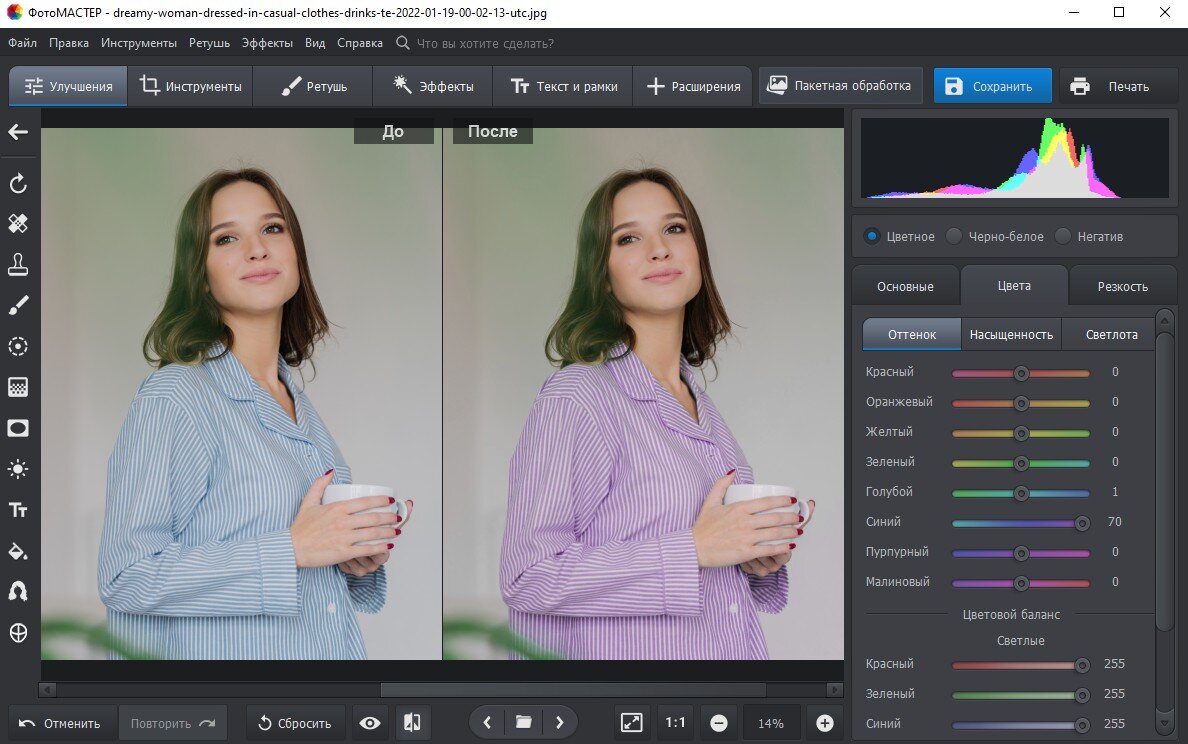Click the search magnifier icon in menu bar
The height and width of the screenshot is (744, 1188).
pyautogui.click(x=403, y=43)
